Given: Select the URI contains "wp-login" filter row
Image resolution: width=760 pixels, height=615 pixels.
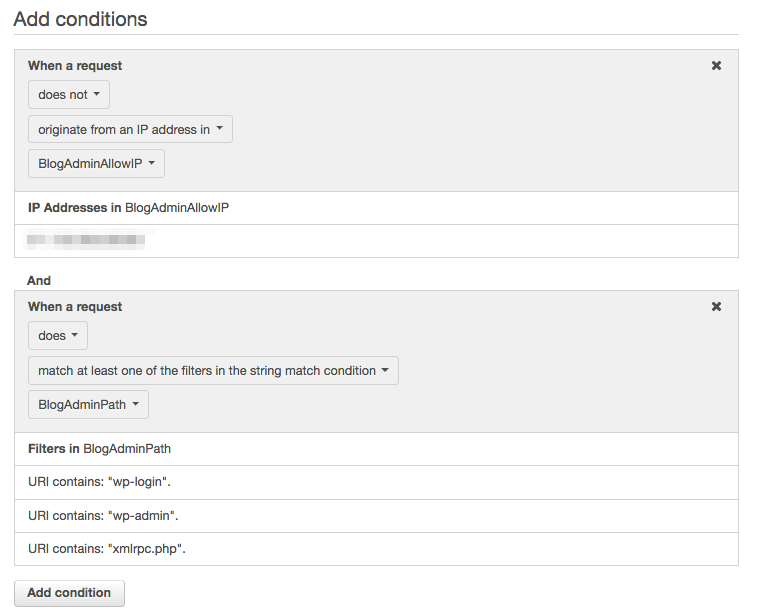Looking at the screenshot, I should pos(376,482).
